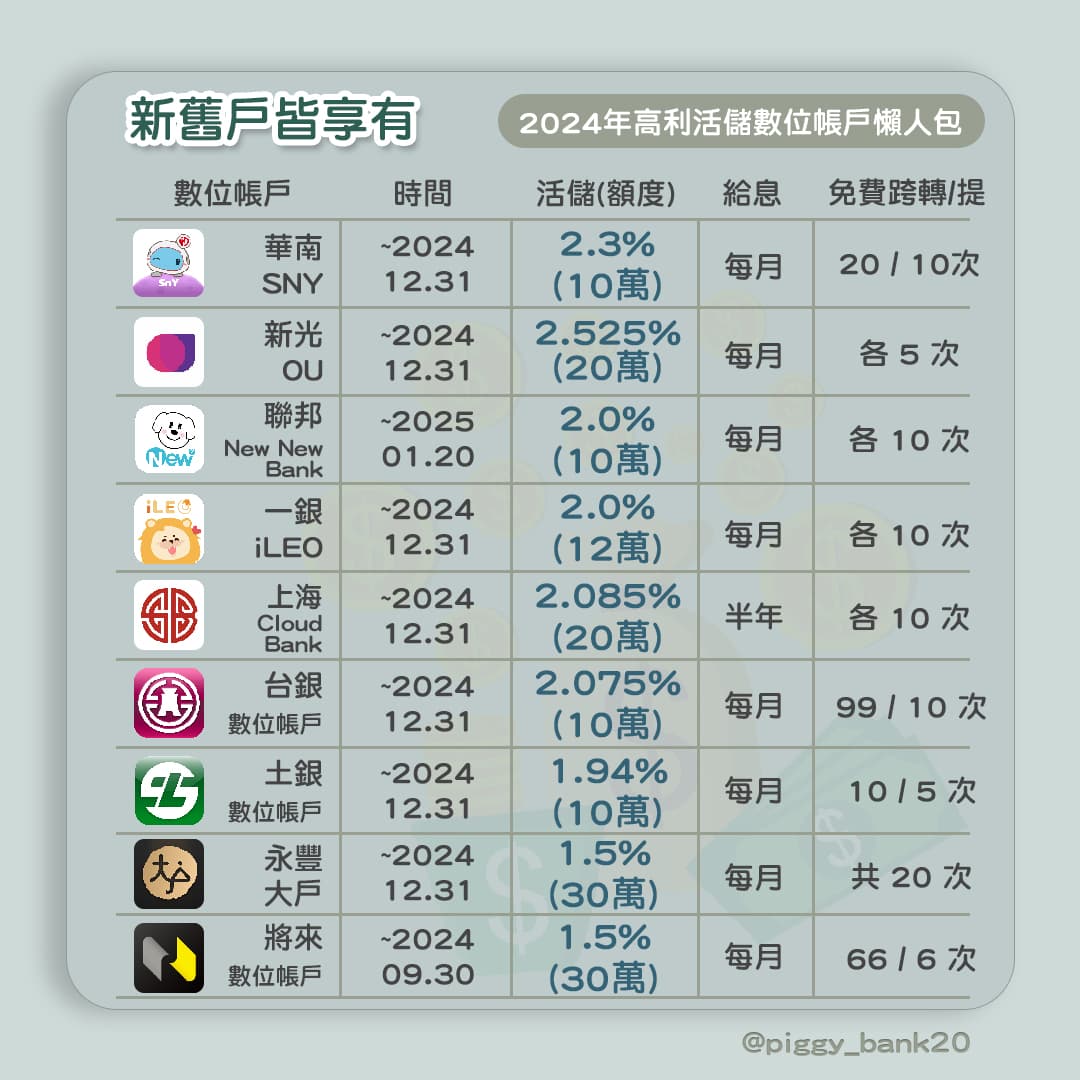Click the free transfers value 各 5 次

909,354
